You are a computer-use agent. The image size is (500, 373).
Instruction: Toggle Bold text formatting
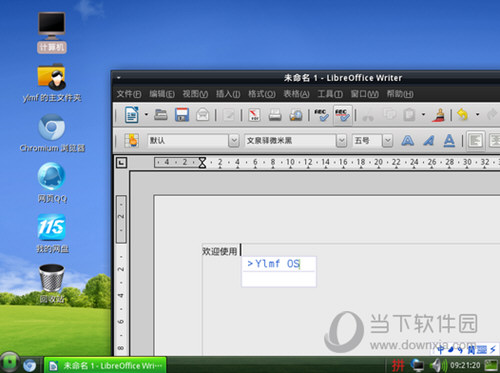[408, 141]
